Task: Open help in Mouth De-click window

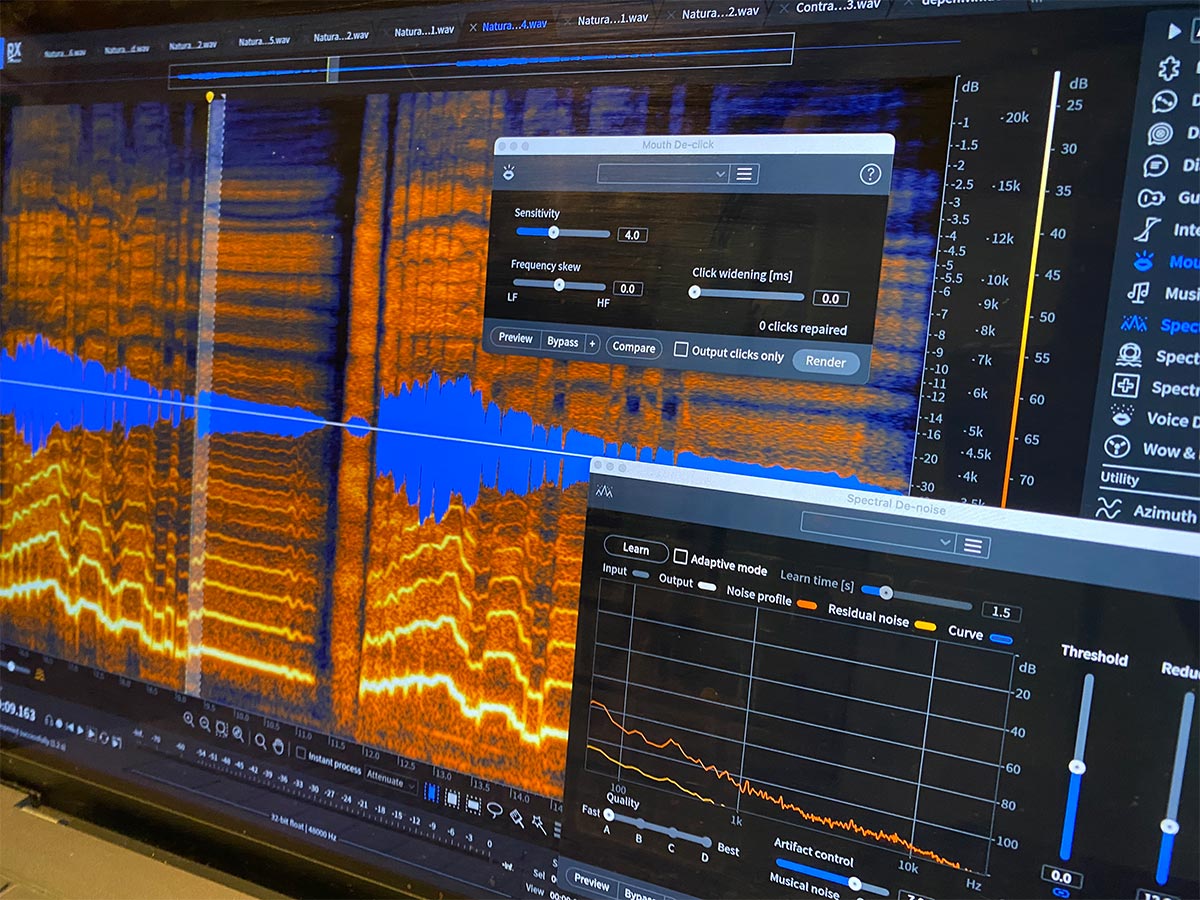Action: tap(870, 174)
